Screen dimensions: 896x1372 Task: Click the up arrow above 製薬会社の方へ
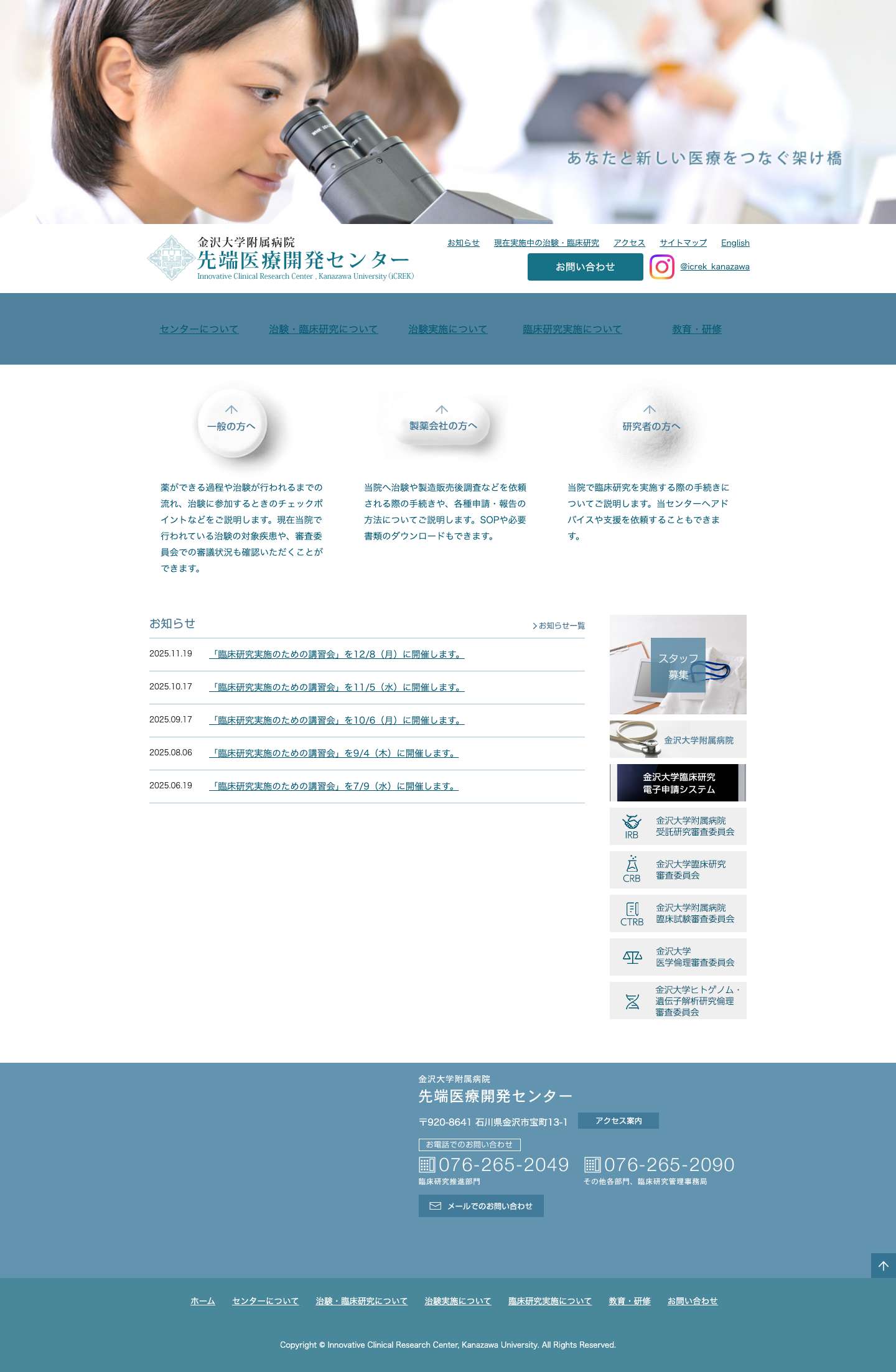click(x=442, y=409)
